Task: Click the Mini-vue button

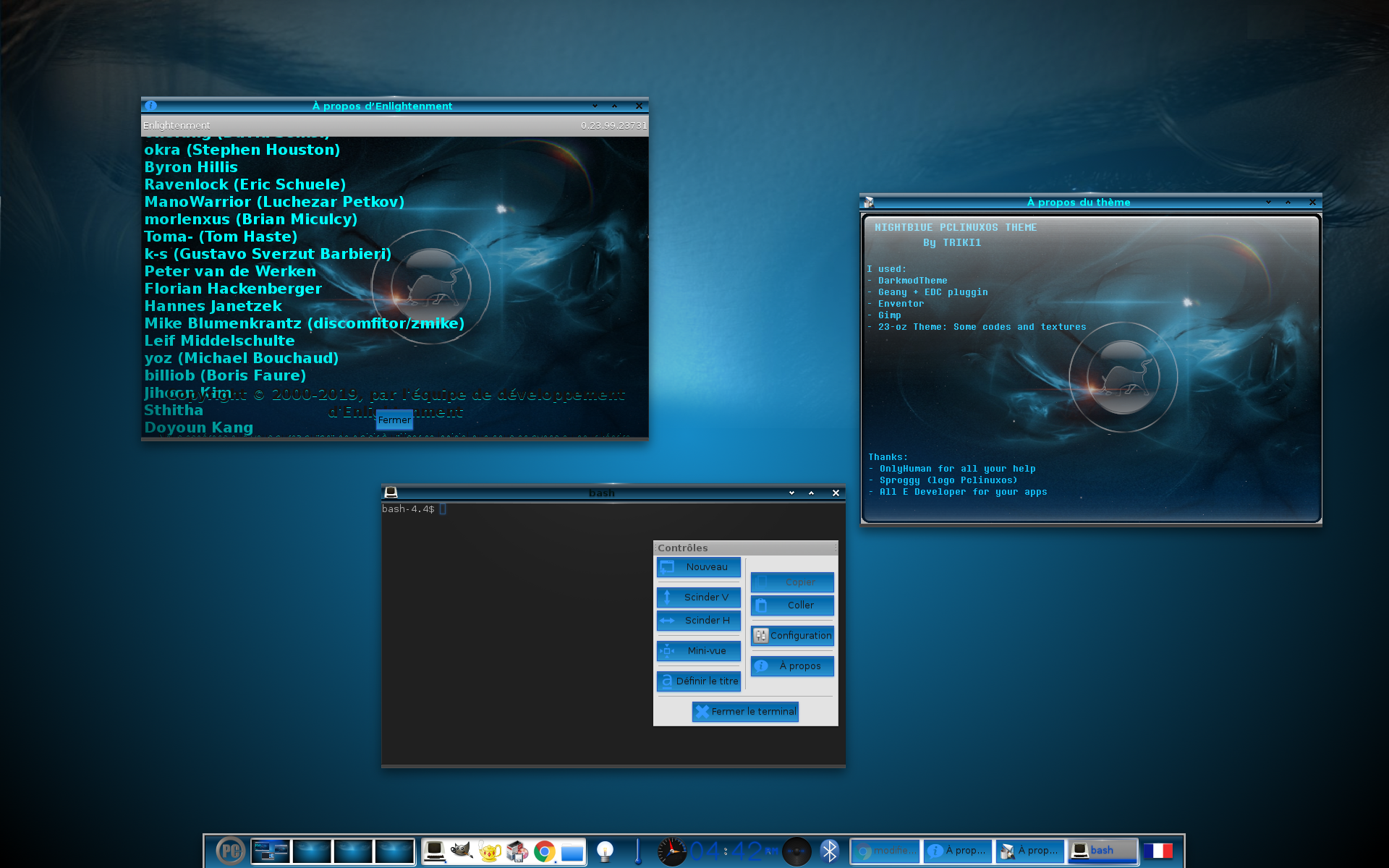Action: [x=699, y=651]
